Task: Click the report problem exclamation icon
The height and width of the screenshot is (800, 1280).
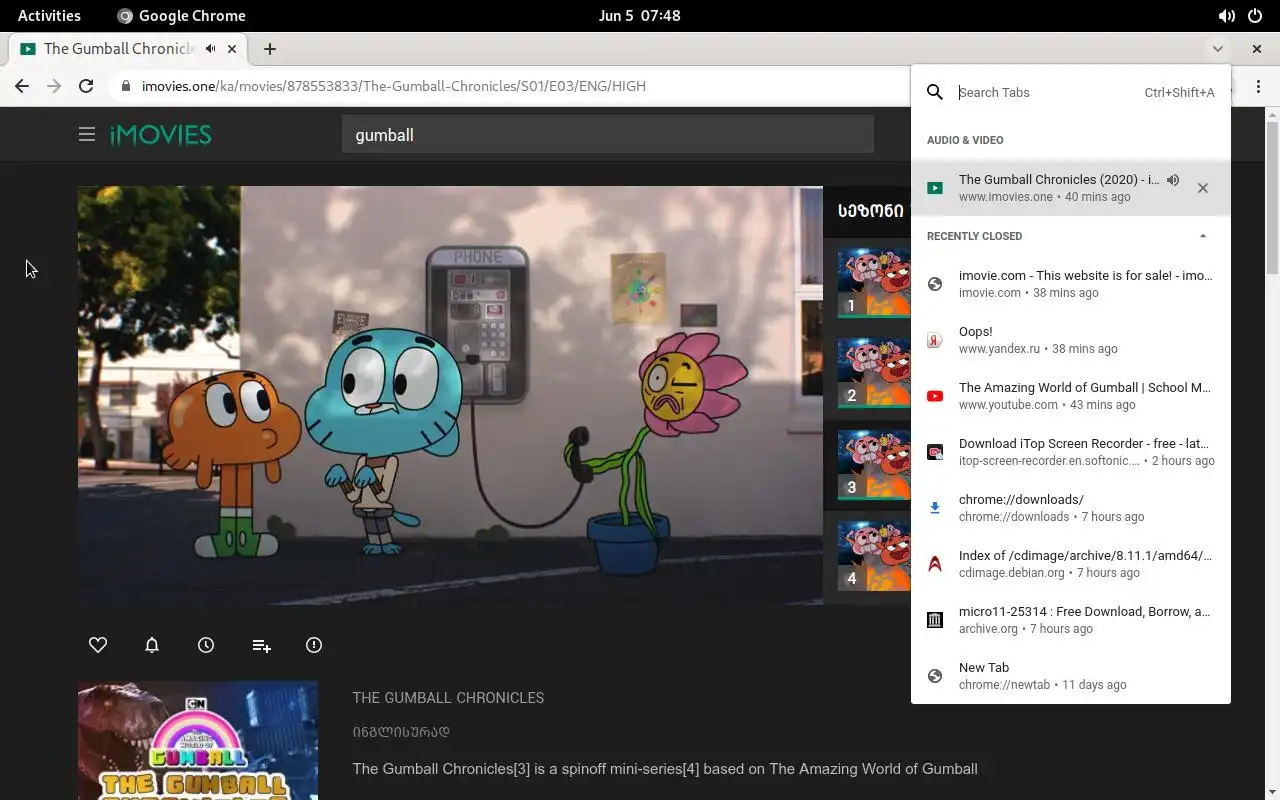Action: coord(314,645)
